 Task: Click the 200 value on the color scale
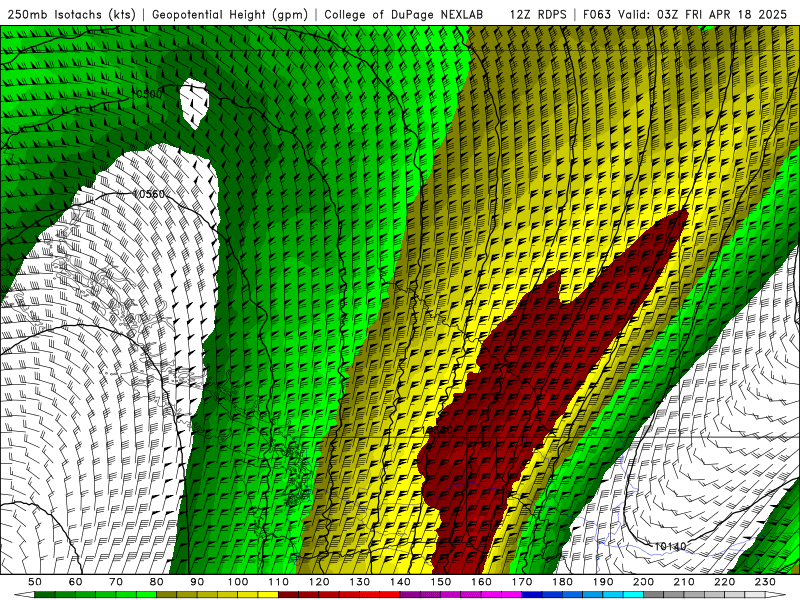point(643,582)
